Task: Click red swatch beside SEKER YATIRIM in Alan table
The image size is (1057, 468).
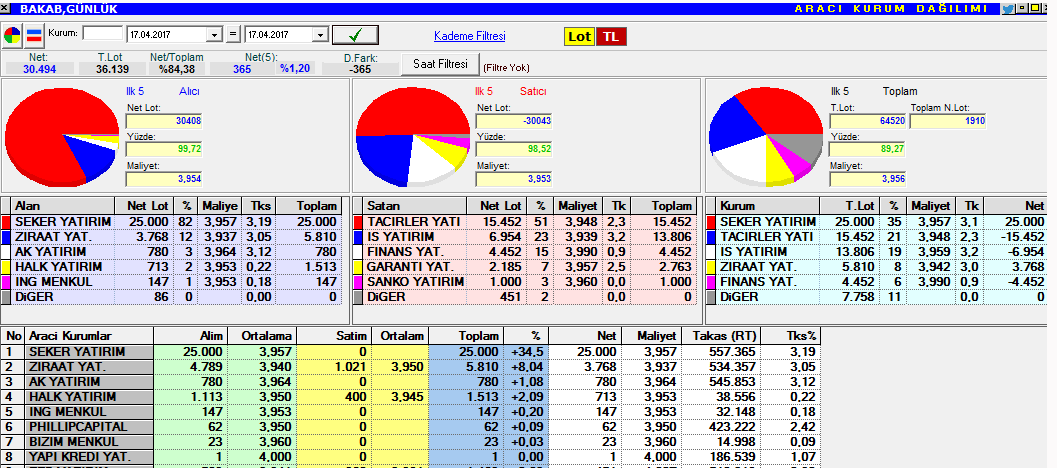Action: pyautogui.click(x=6, y=222)
